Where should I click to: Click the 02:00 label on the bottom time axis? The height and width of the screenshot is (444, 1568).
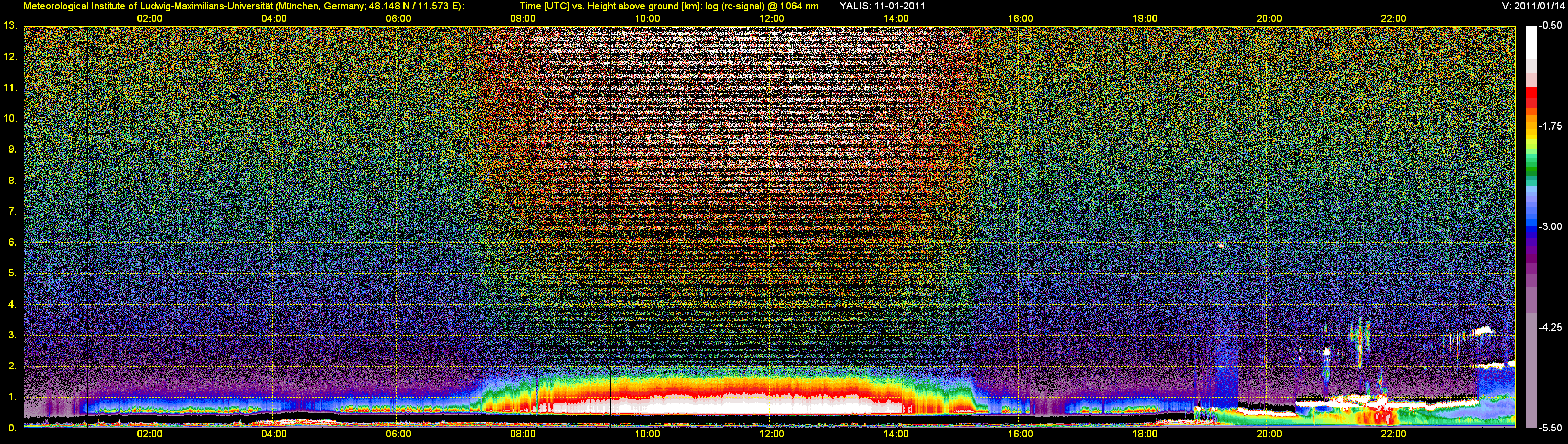pyautogui.click(x=149, y=434)
